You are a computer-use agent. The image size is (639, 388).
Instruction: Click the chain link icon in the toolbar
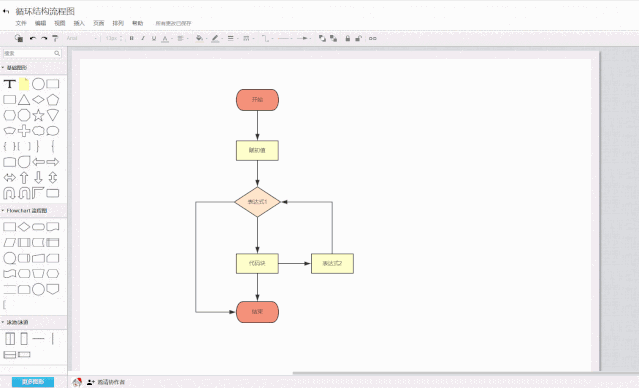point(372,38)
